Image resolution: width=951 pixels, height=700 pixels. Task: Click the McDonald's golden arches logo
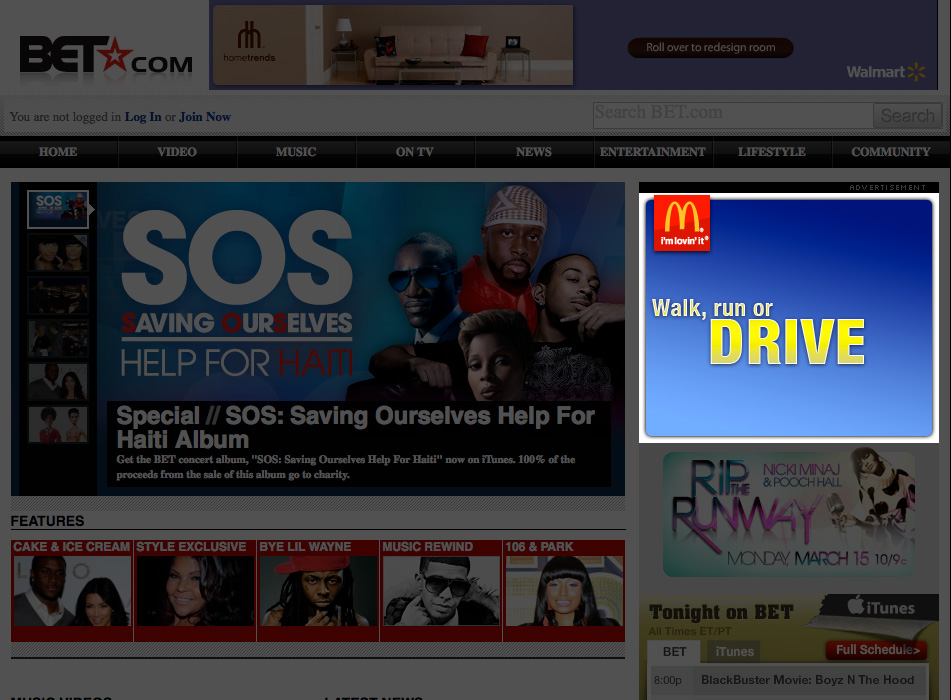pos(681,223)
